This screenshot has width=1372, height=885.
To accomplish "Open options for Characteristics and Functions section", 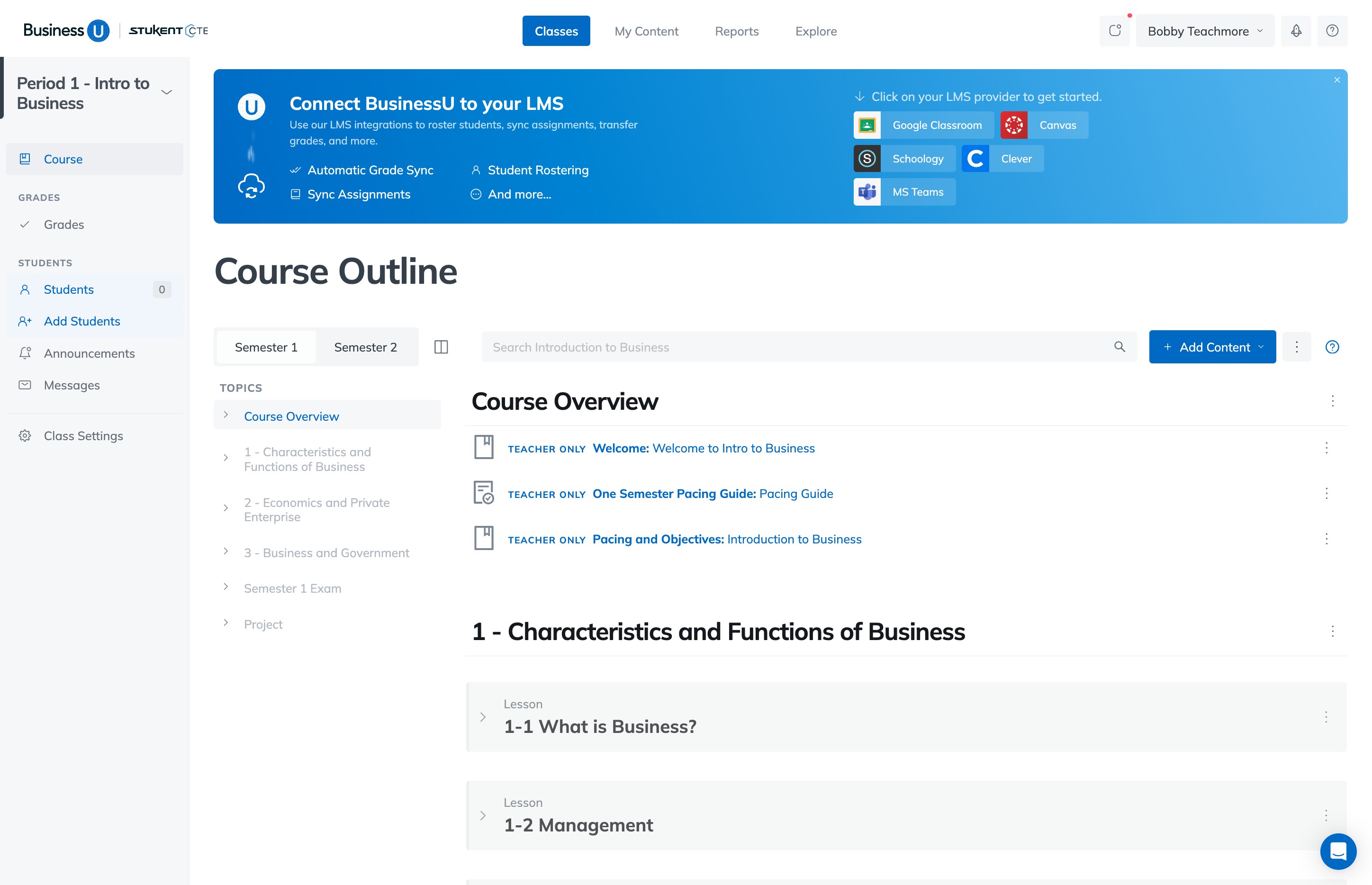I will pos(1333,632).
